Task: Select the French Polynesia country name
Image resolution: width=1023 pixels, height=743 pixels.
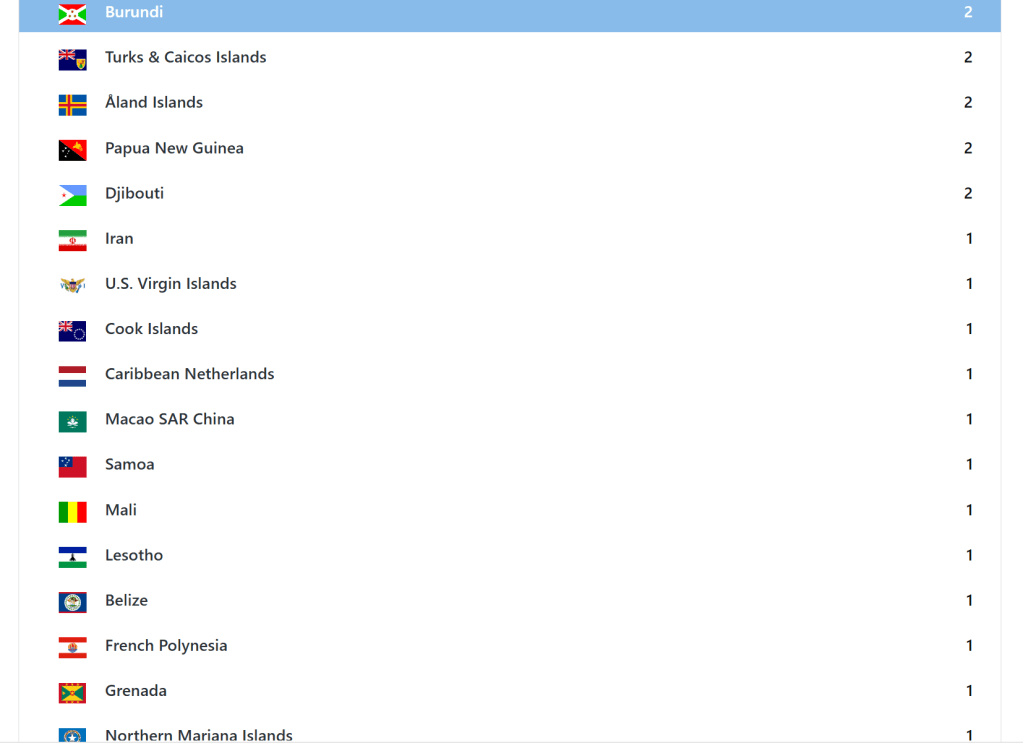Action: (x=166, y=646)
